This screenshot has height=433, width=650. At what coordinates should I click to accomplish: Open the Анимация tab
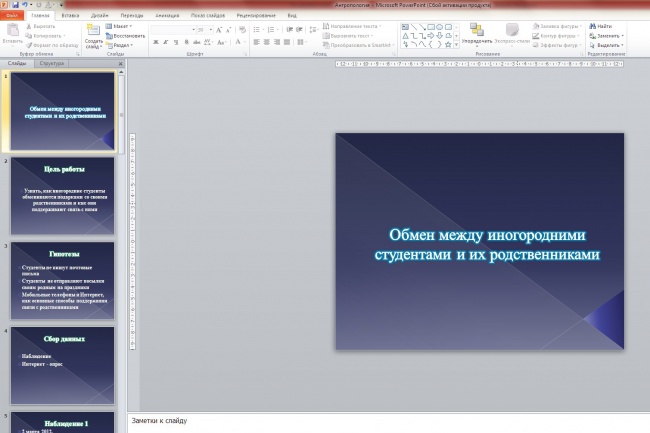coord(167,15)
